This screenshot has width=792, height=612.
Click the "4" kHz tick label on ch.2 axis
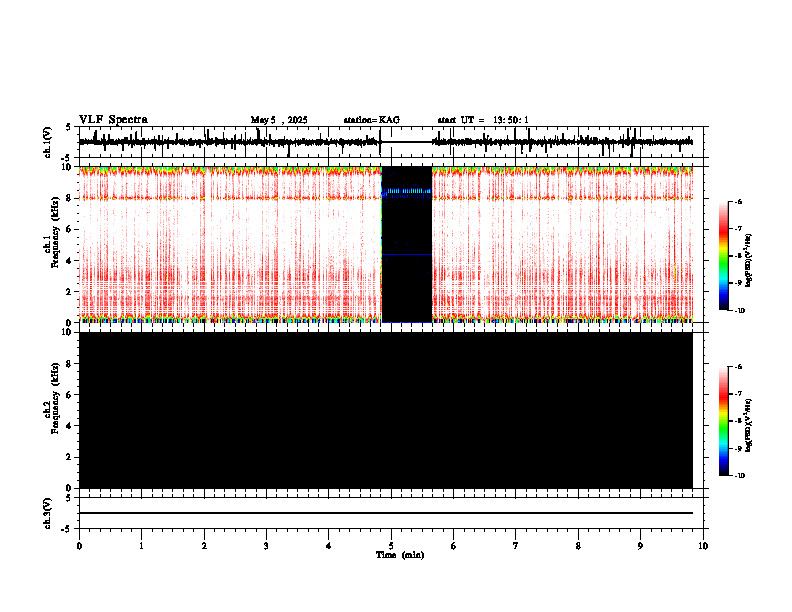coord(70,426)
